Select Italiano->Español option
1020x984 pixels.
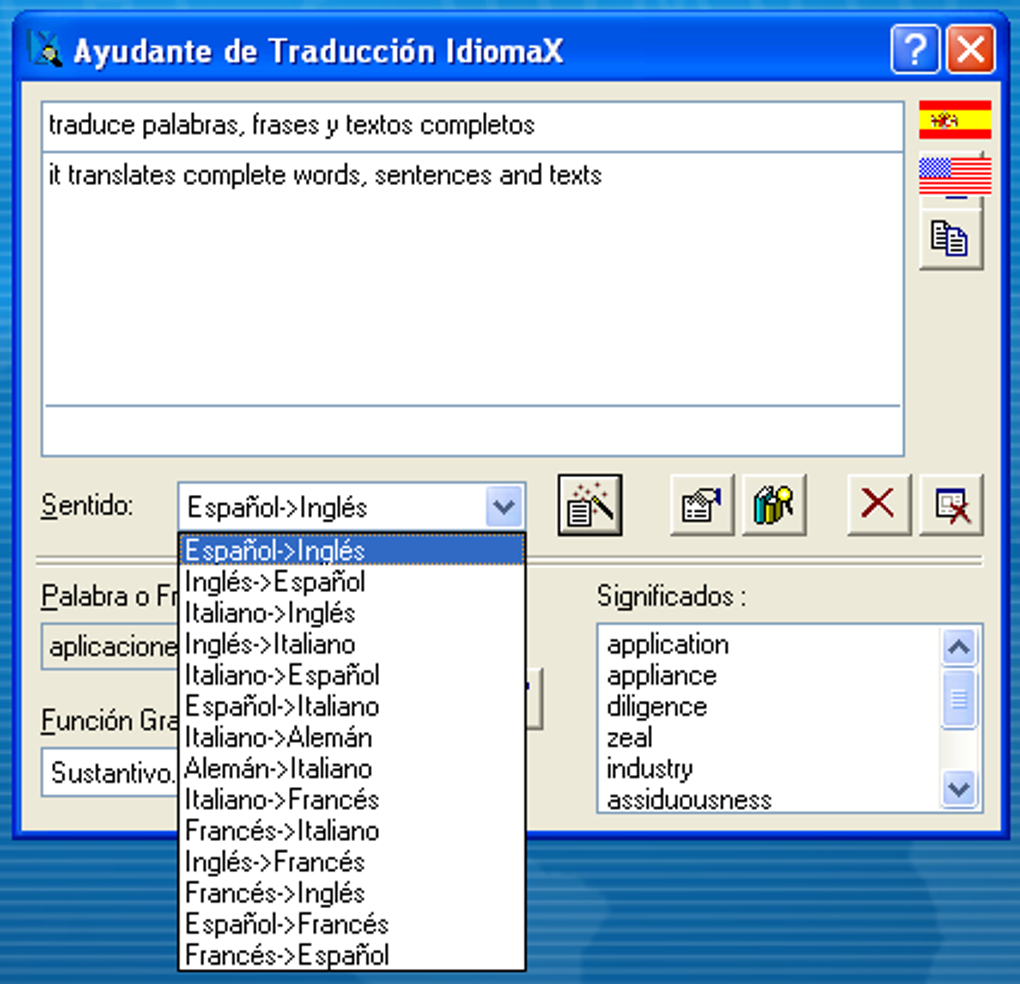coord(351,675)
